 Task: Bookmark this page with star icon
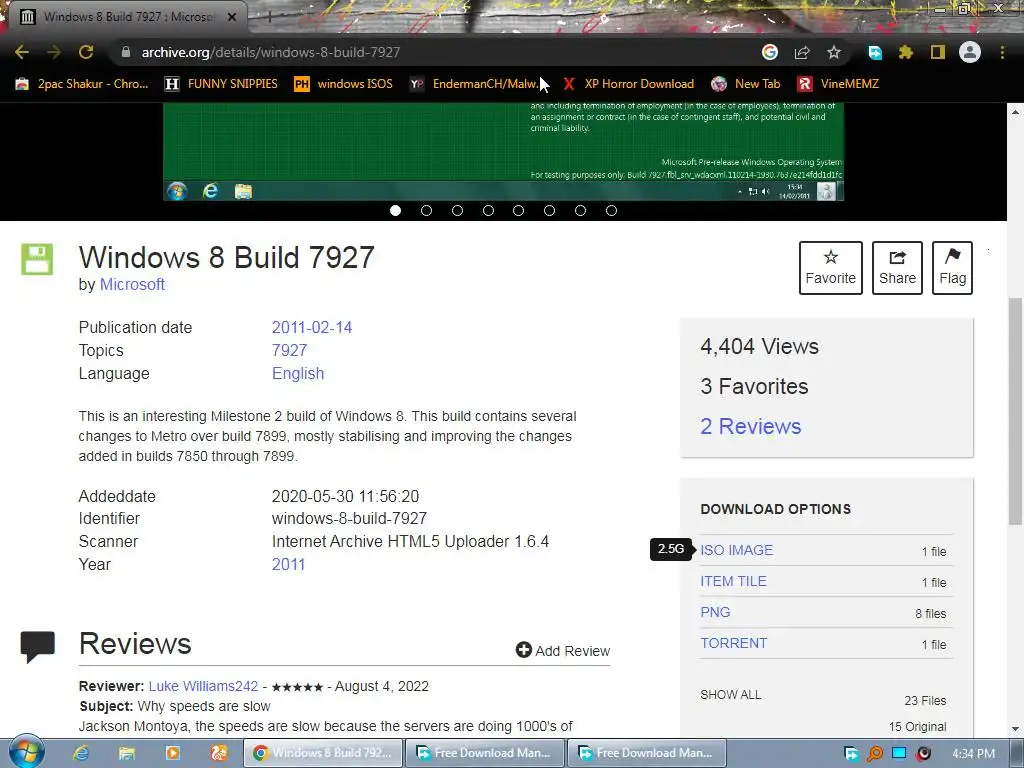[x=834, y=52]
